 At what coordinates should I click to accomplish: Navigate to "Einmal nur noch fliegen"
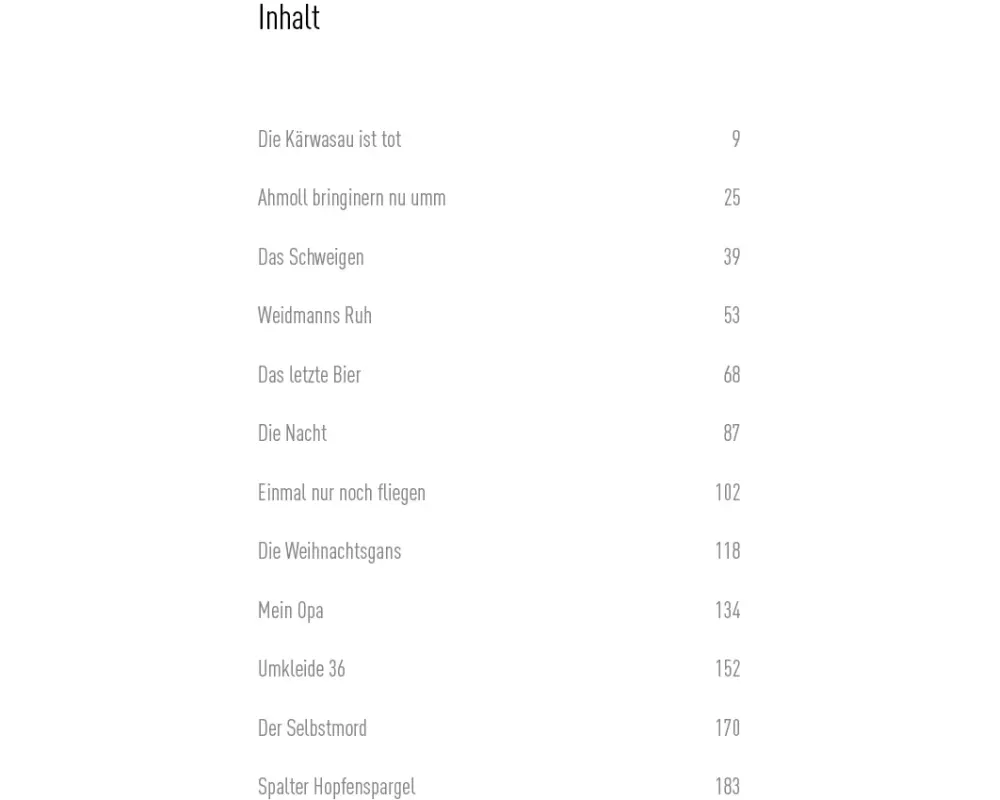341,492
